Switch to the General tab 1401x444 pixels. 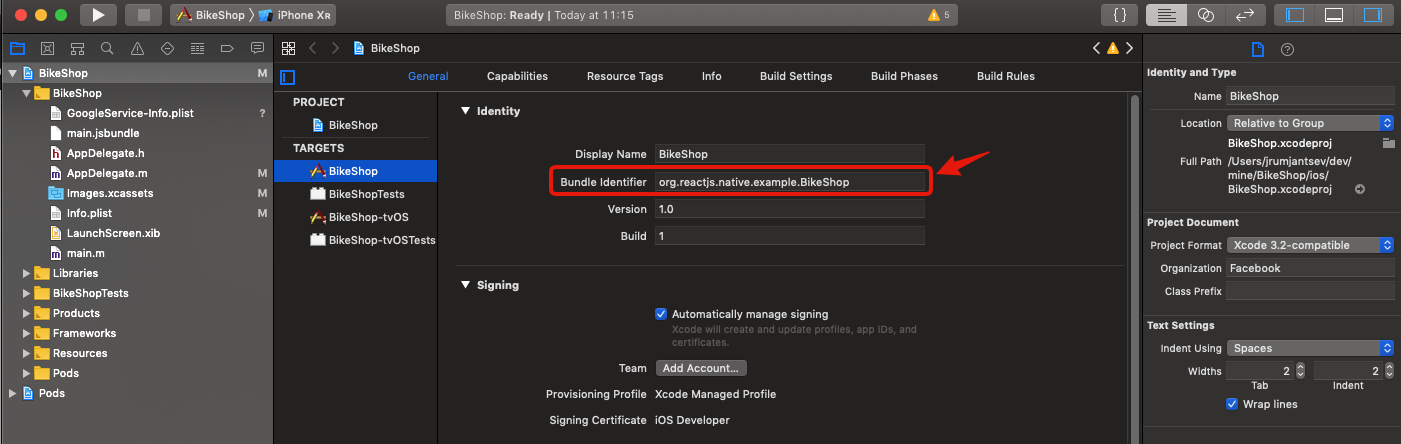click(x=428, y=76)
